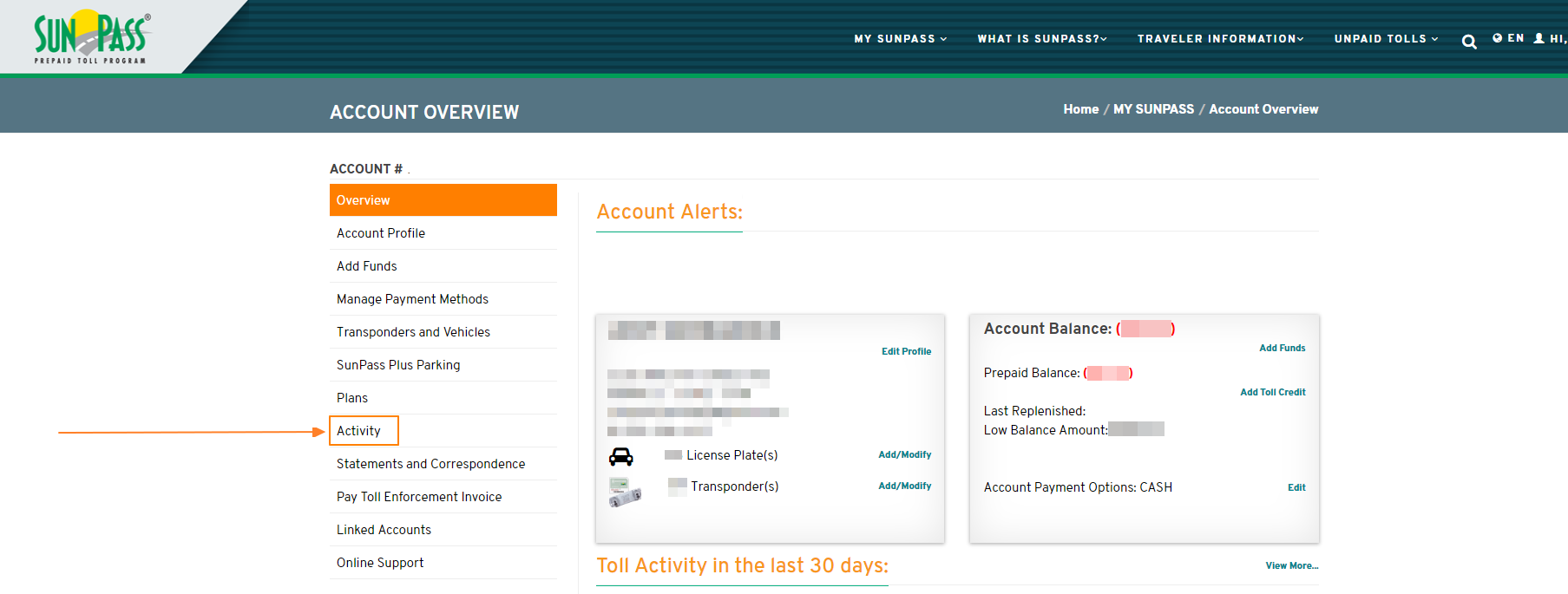
Task: Click the ACCOUNT OVERVIEW page title
Action: click(424, 112)
